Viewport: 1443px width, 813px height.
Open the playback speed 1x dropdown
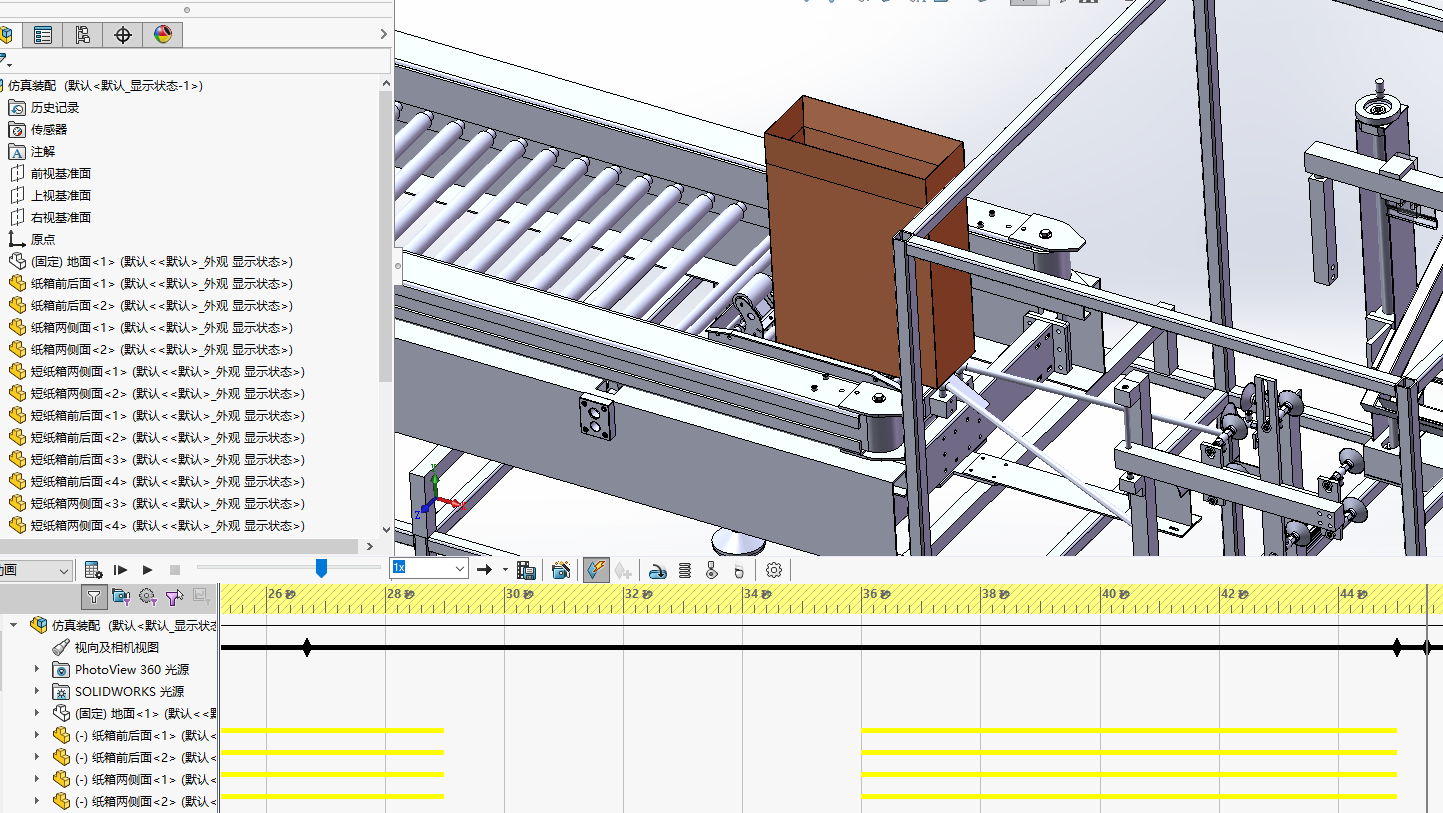click(460, 569)
